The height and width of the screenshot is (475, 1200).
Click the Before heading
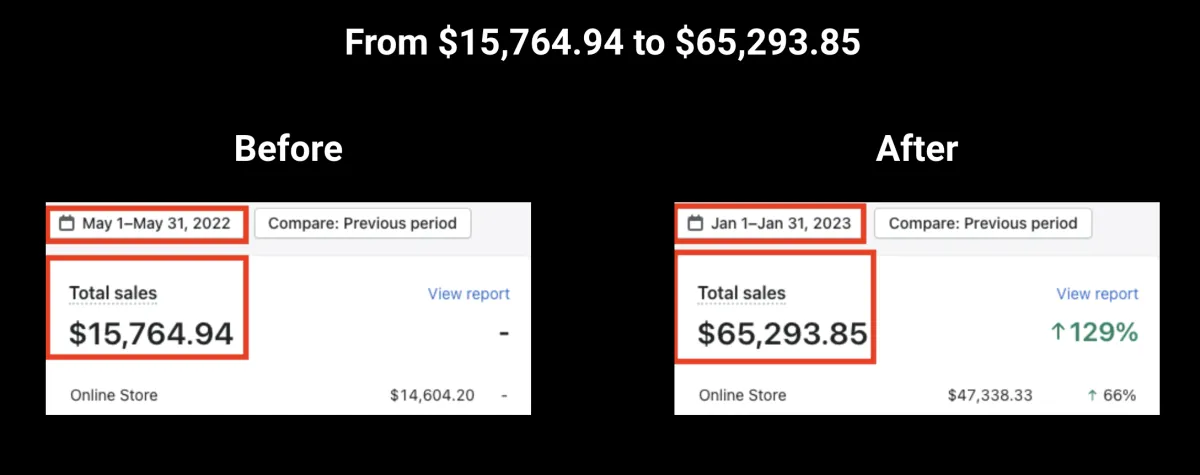[288, 149]
